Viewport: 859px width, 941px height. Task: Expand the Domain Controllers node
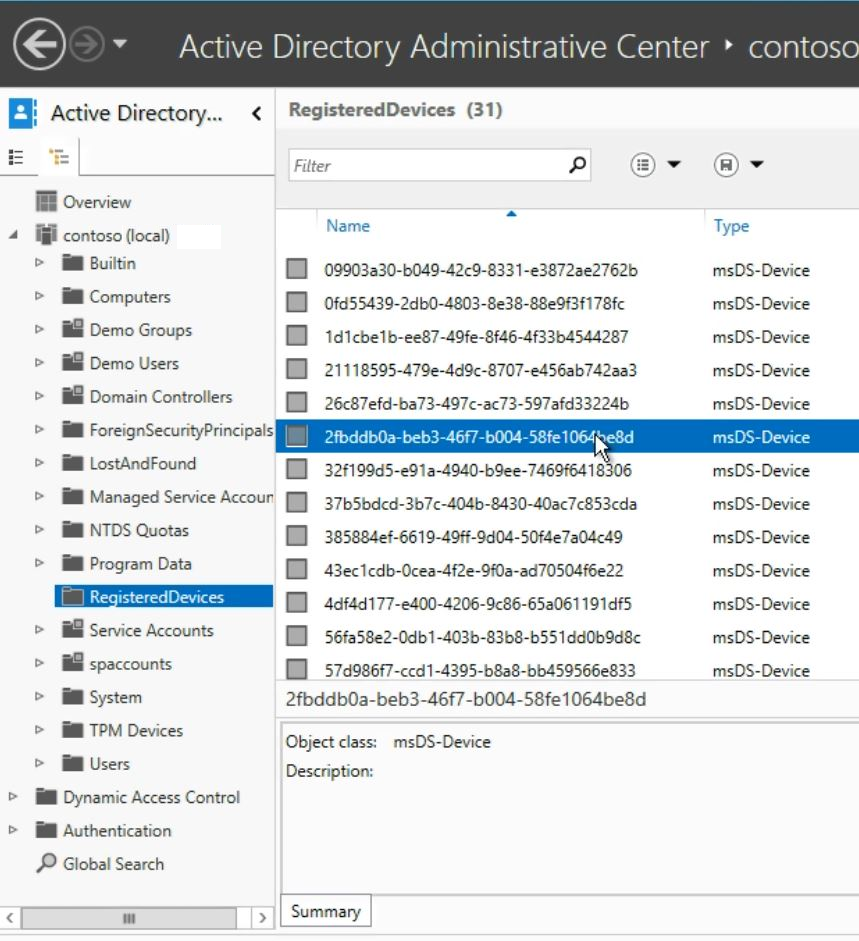coord(39,396)
